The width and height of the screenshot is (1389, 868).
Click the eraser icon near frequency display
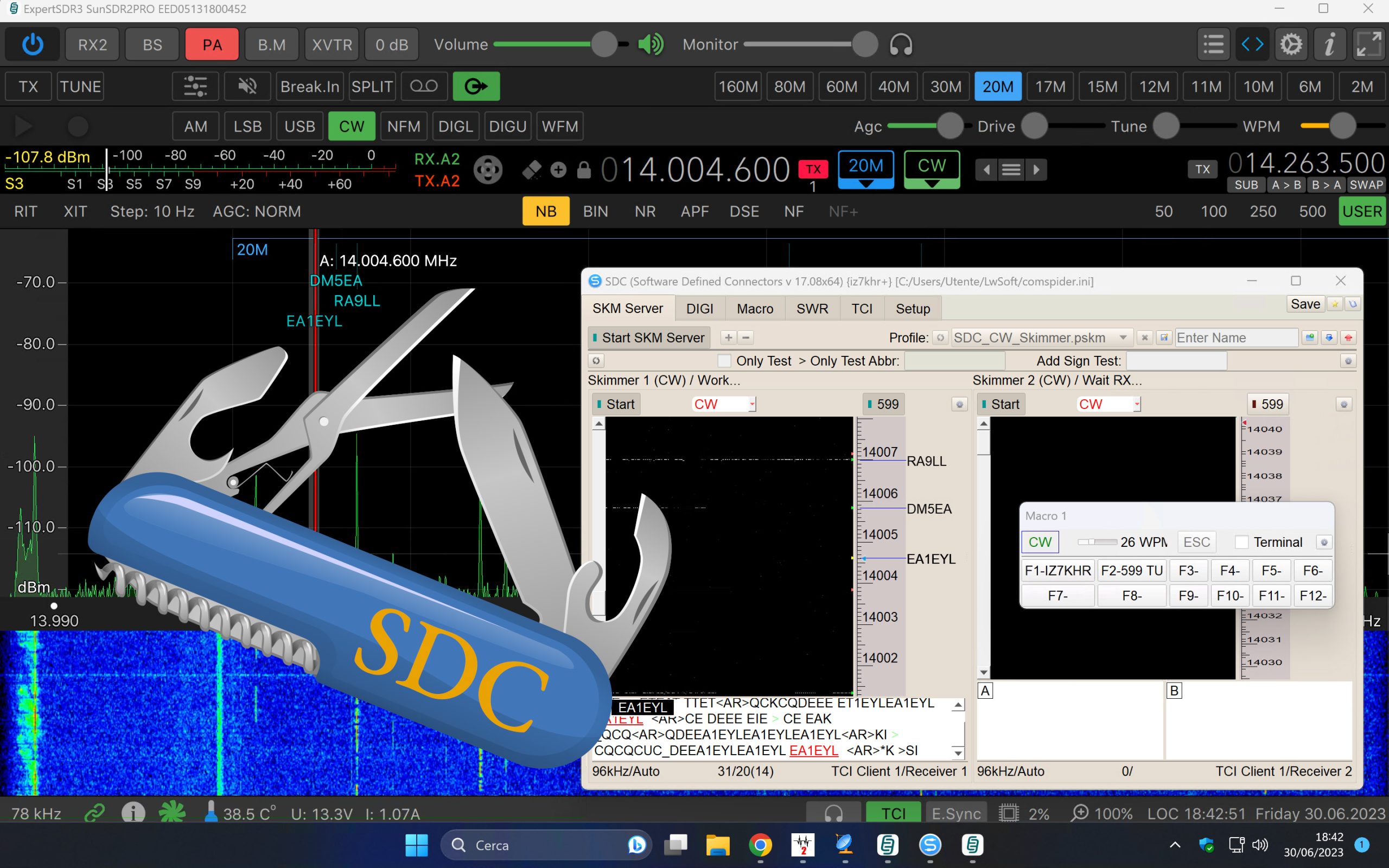click(532, 170)
